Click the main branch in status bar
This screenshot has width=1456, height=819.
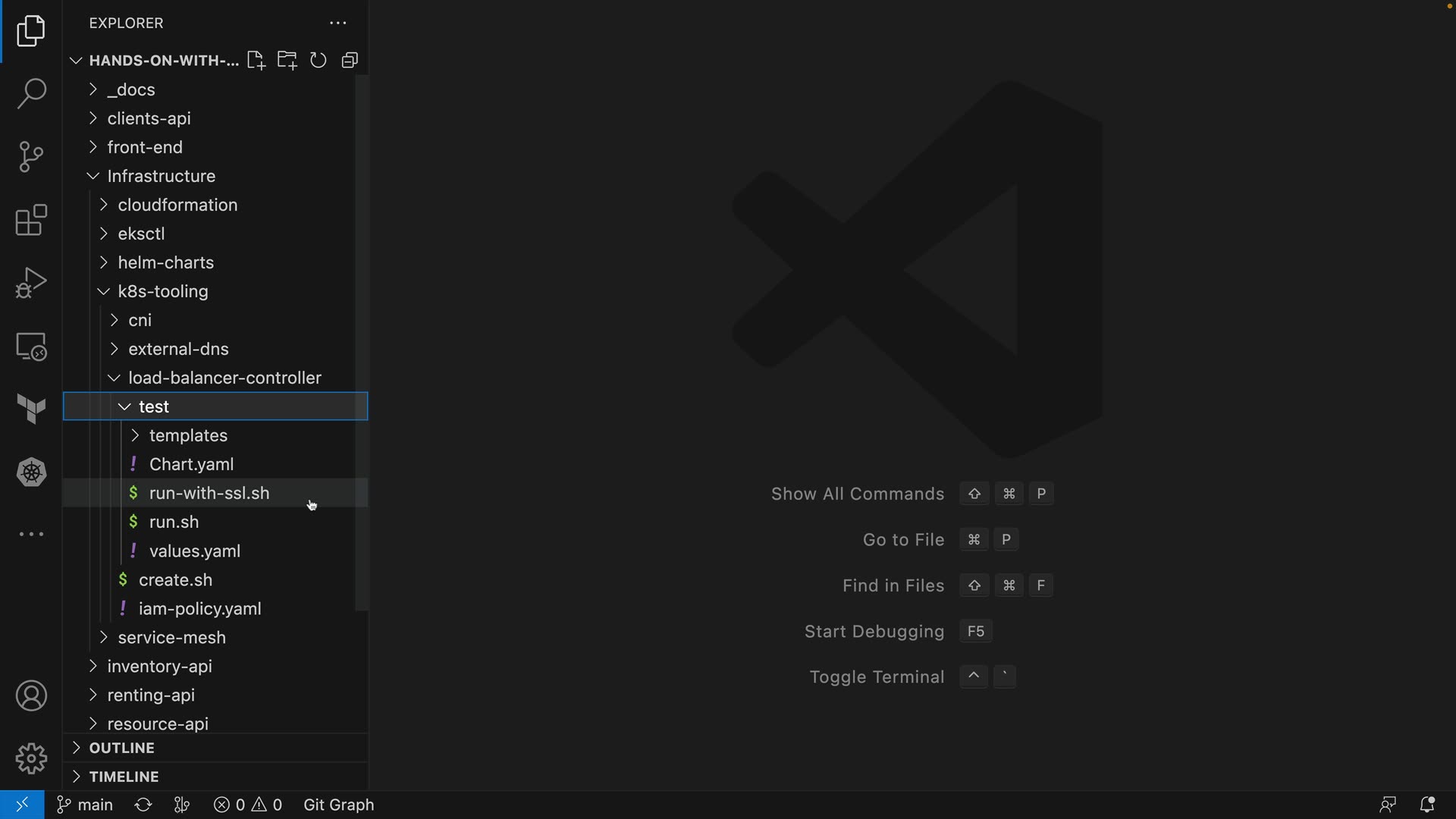[85, 805]
